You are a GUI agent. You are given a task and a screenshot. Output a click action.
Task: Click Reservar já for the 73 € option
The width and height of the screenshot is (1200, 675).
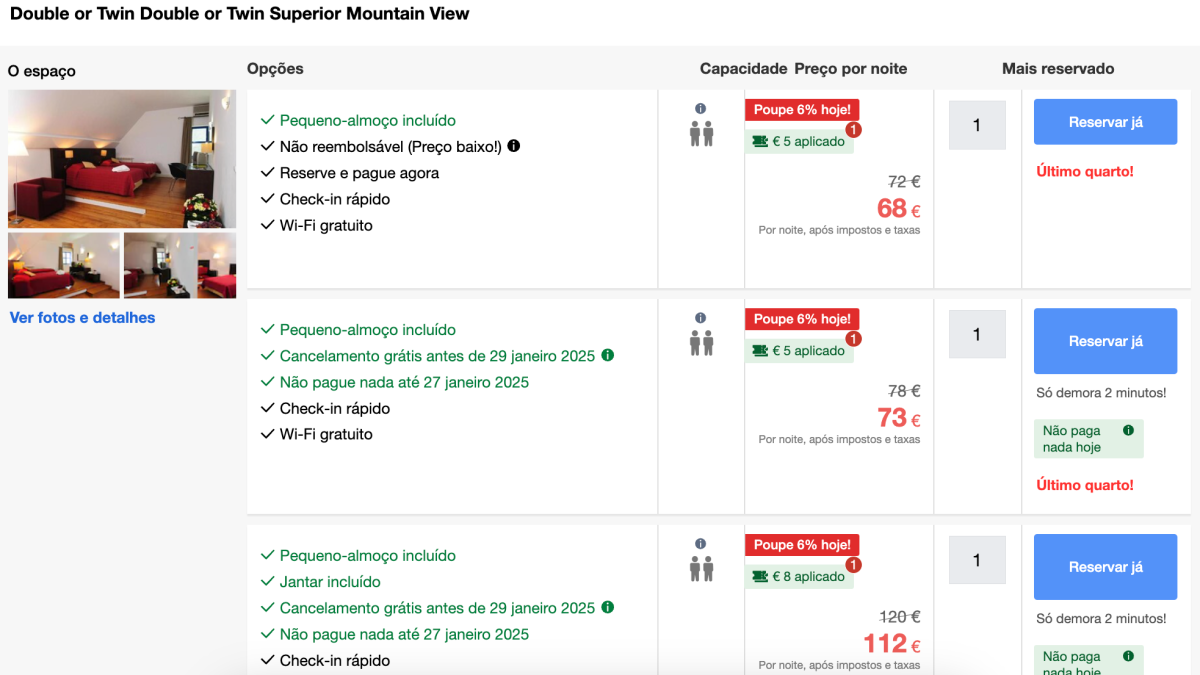pyautogui.click(x=1105, y=341)
